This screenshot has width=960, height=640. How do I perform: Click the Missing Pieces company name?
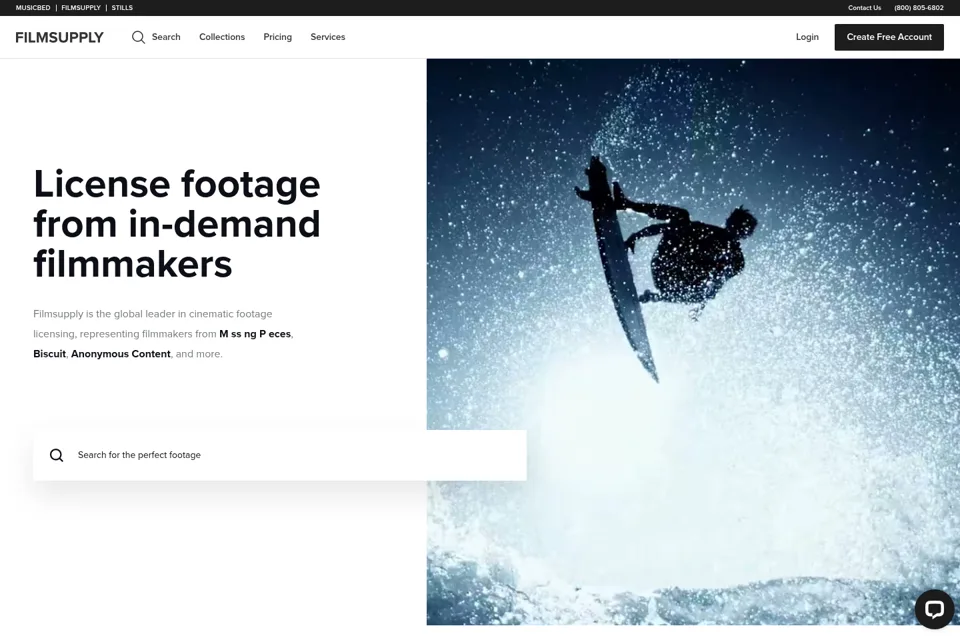pos(255,334)
